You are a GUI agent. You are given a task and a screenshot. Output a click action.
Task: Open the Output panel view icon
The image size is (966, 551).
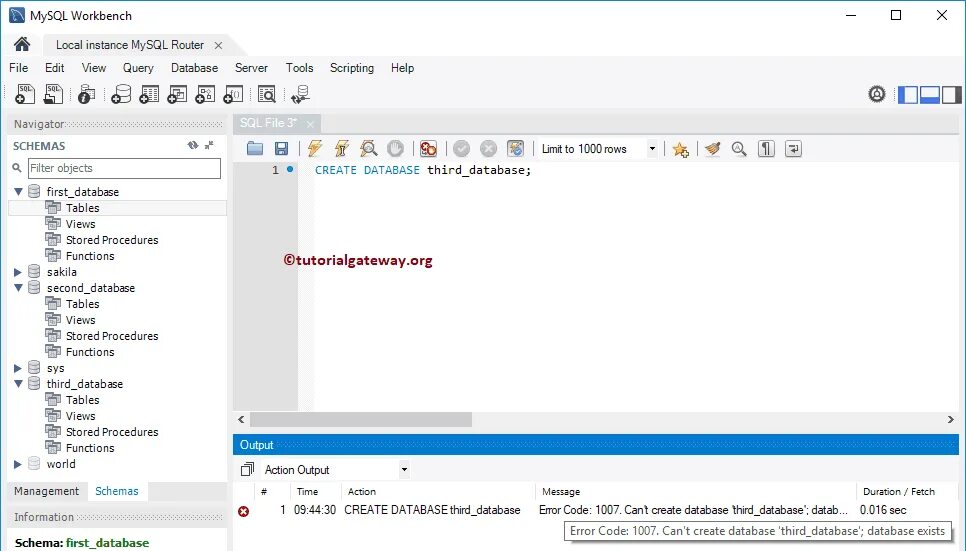pos(247,470)
